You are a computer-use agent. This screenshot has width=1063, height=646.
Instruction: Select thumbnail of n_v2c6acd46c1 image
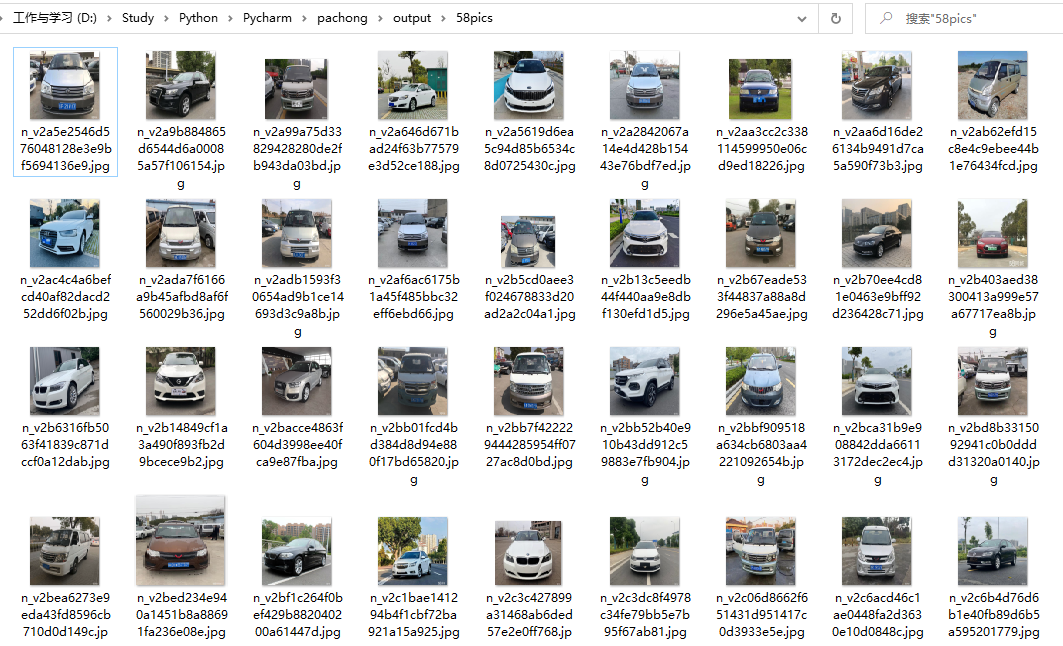point(877,551)
